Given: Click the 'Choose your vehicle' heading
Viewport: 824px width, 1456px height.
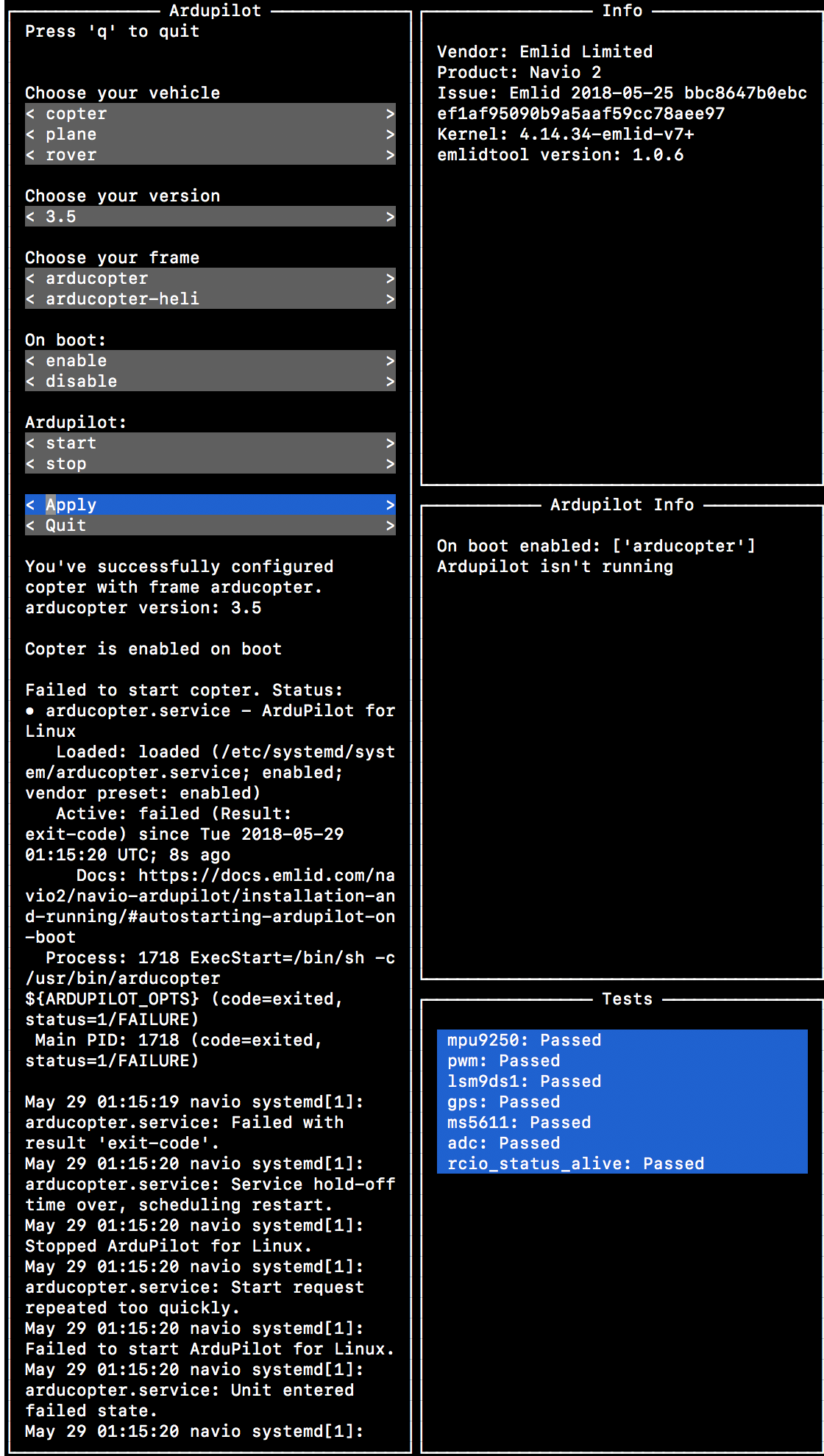Looking at the screenshot, I should [122, 93].
